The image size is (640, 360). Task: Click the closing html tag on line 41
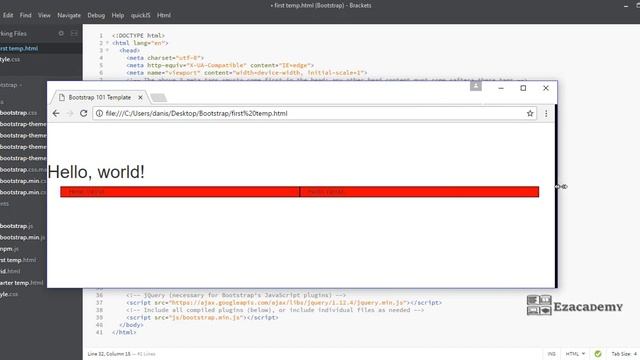click(x=124, y=332)
